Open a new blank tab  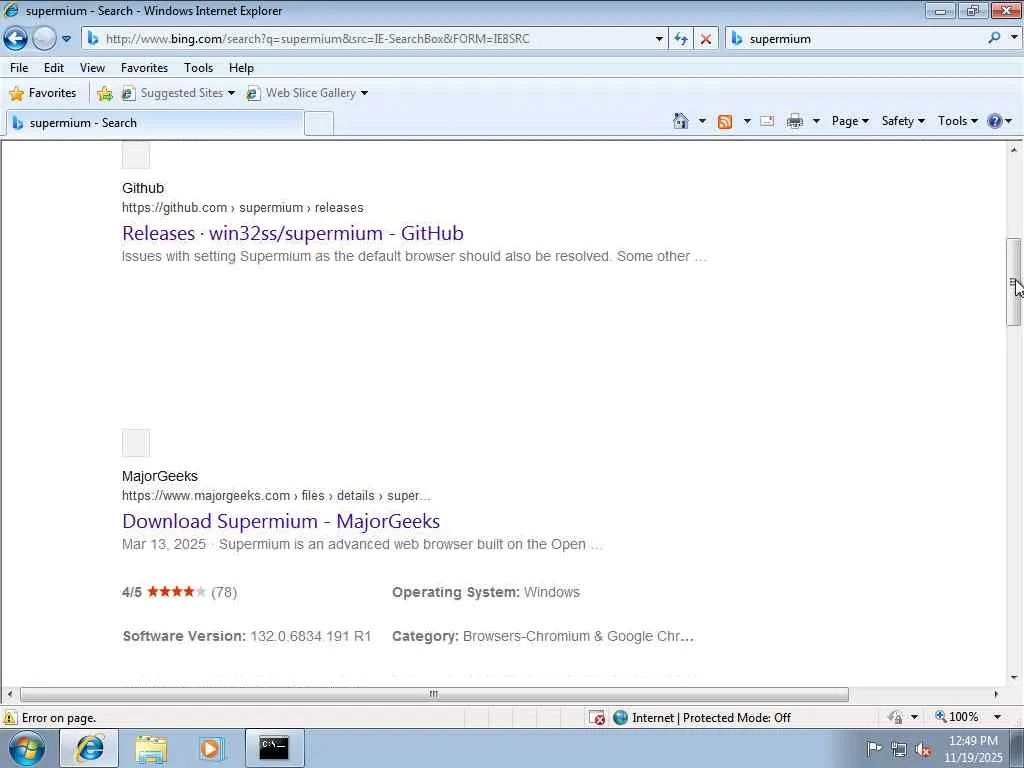point(319,123)
